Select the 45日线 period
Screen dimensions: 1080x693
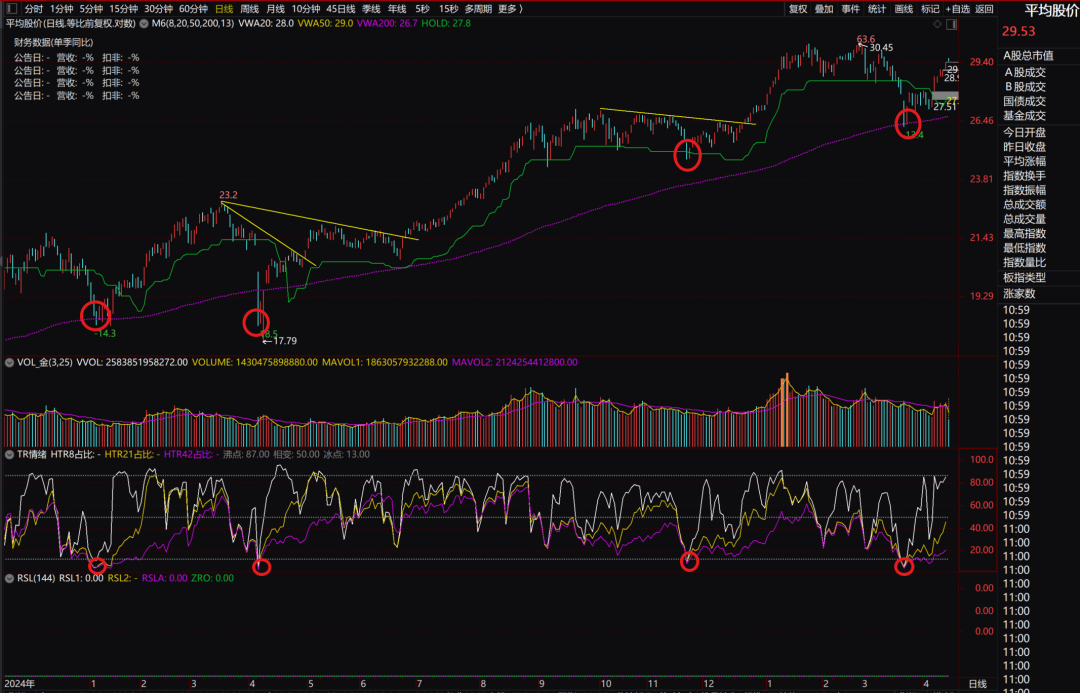[x=340, y=9]
